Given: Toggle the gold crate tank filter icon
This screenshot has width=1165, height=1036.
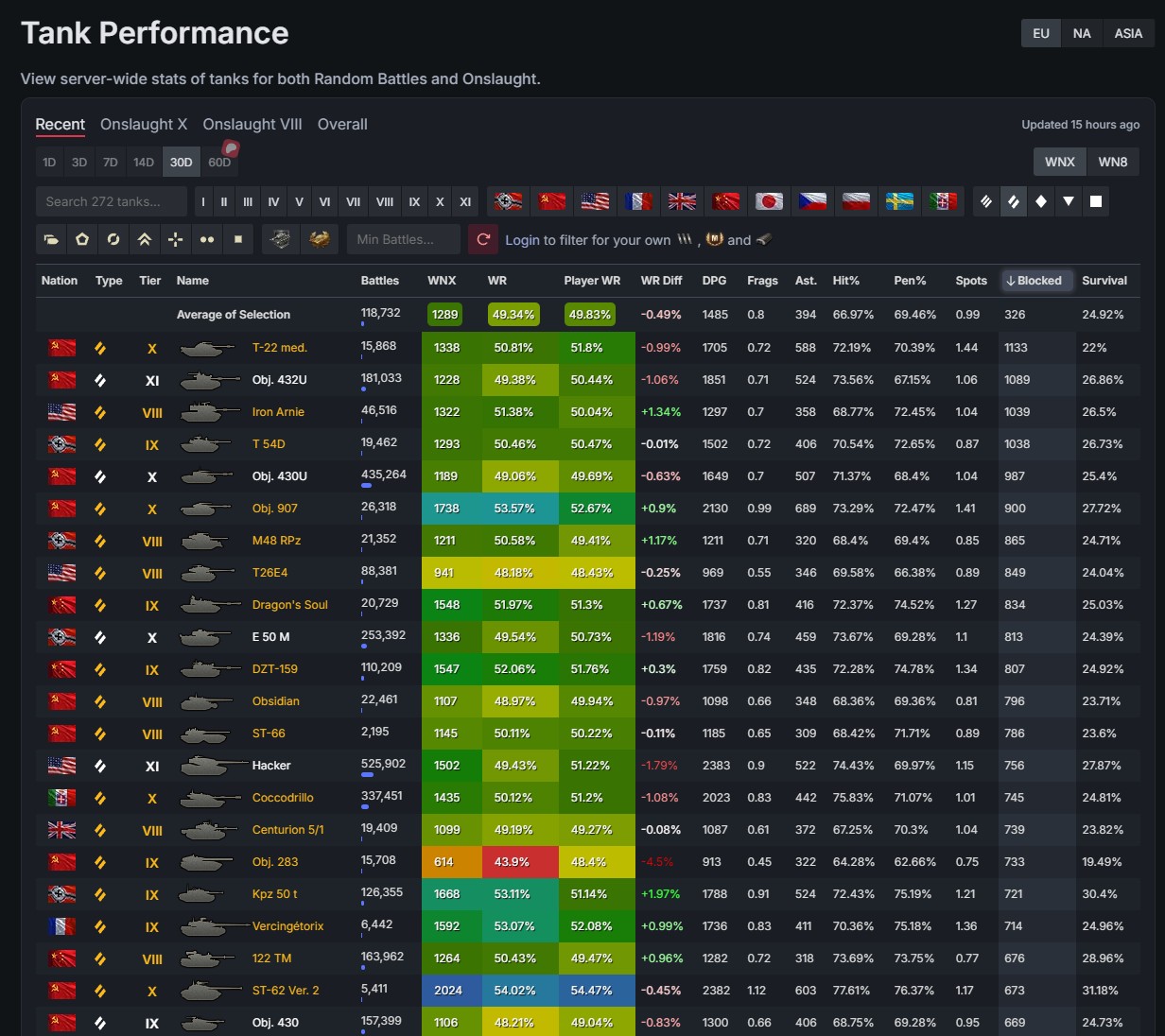Looking at the screenshot, I should pos(320,239).
